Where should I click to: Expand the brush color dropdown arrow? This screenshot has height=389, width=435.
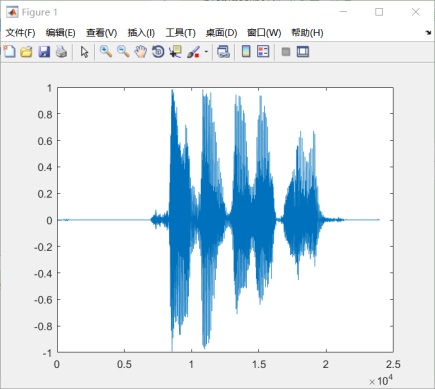click(206, 52)
